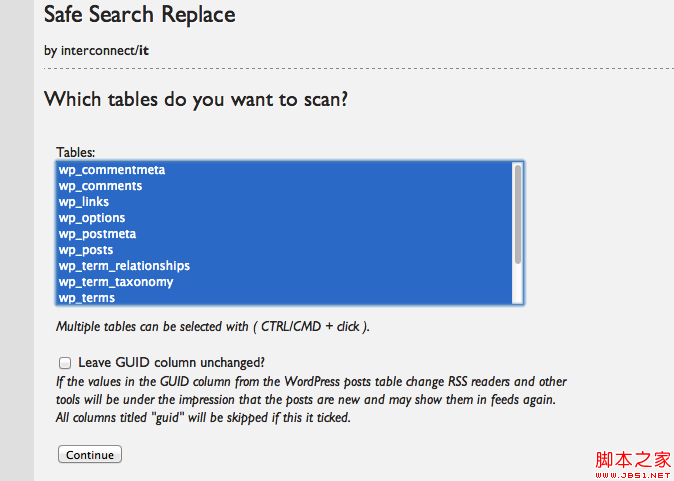674x481 pixels.
Task: Enable the Leave GUID column unchanged checkbox
Action: pos(65,363)
